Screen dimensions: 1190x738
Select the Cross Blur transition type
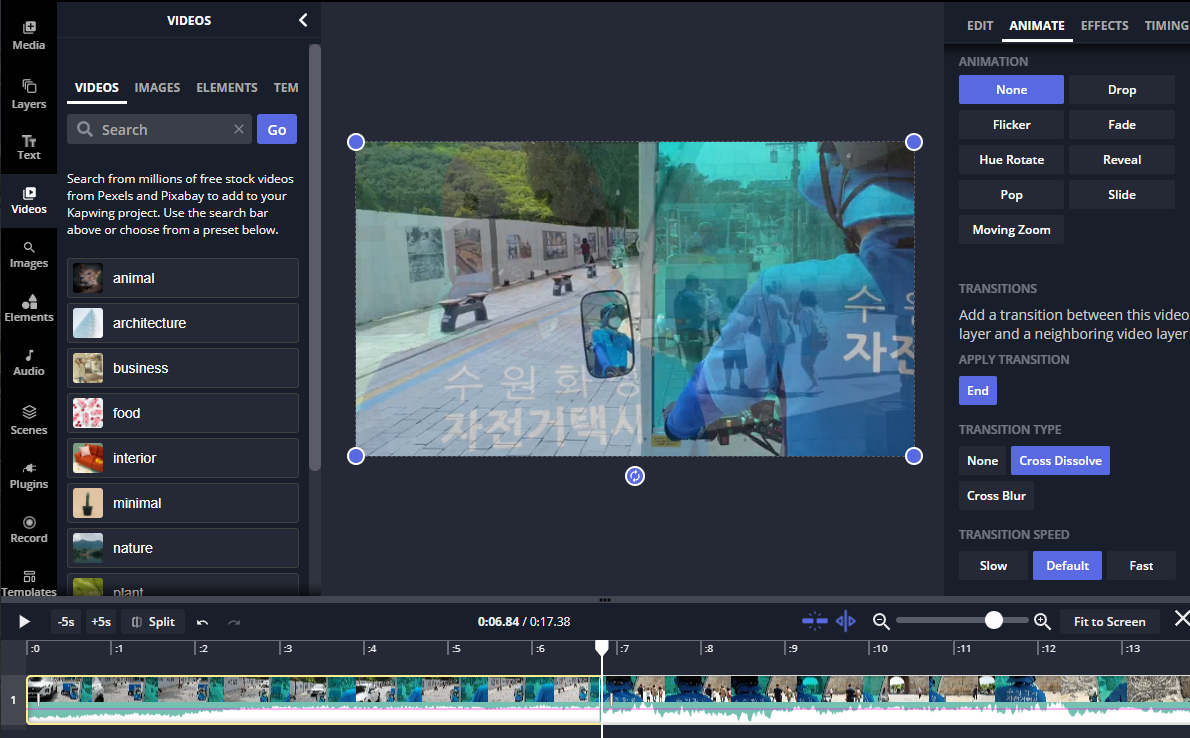[995, 495]
